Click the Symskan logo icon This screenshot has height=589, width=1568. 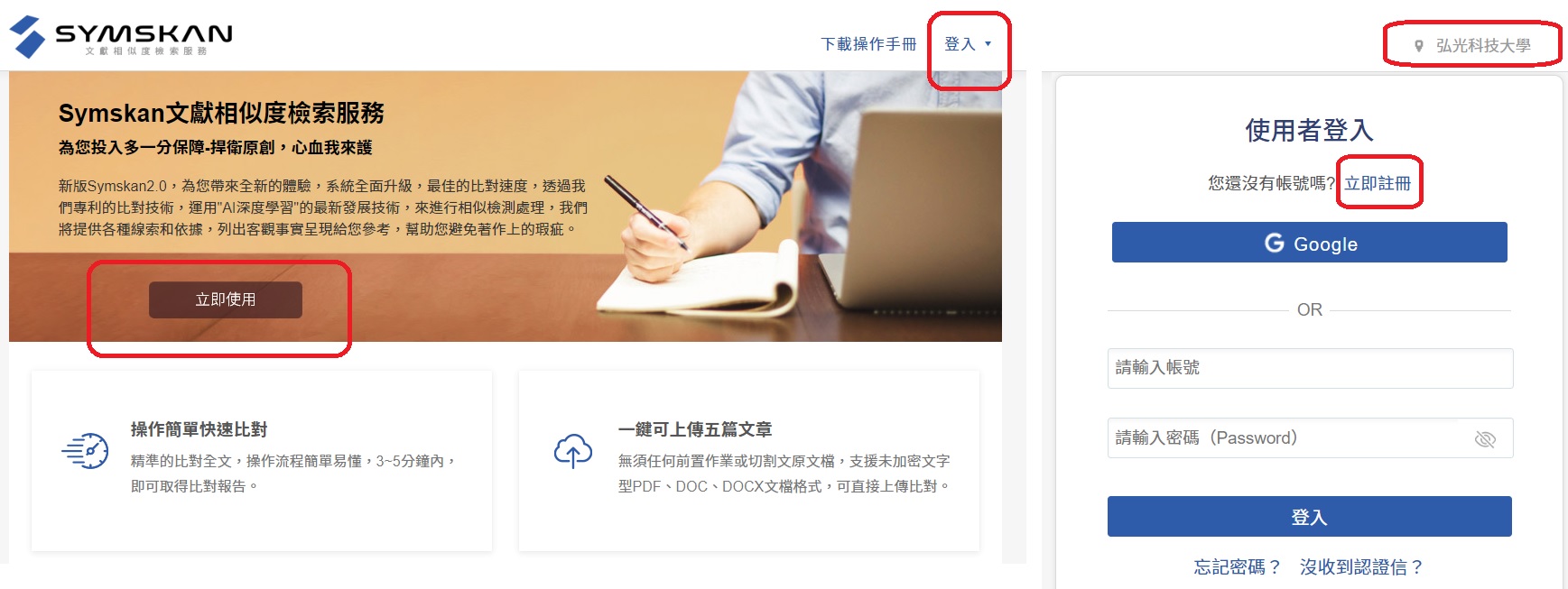point(27,36)
